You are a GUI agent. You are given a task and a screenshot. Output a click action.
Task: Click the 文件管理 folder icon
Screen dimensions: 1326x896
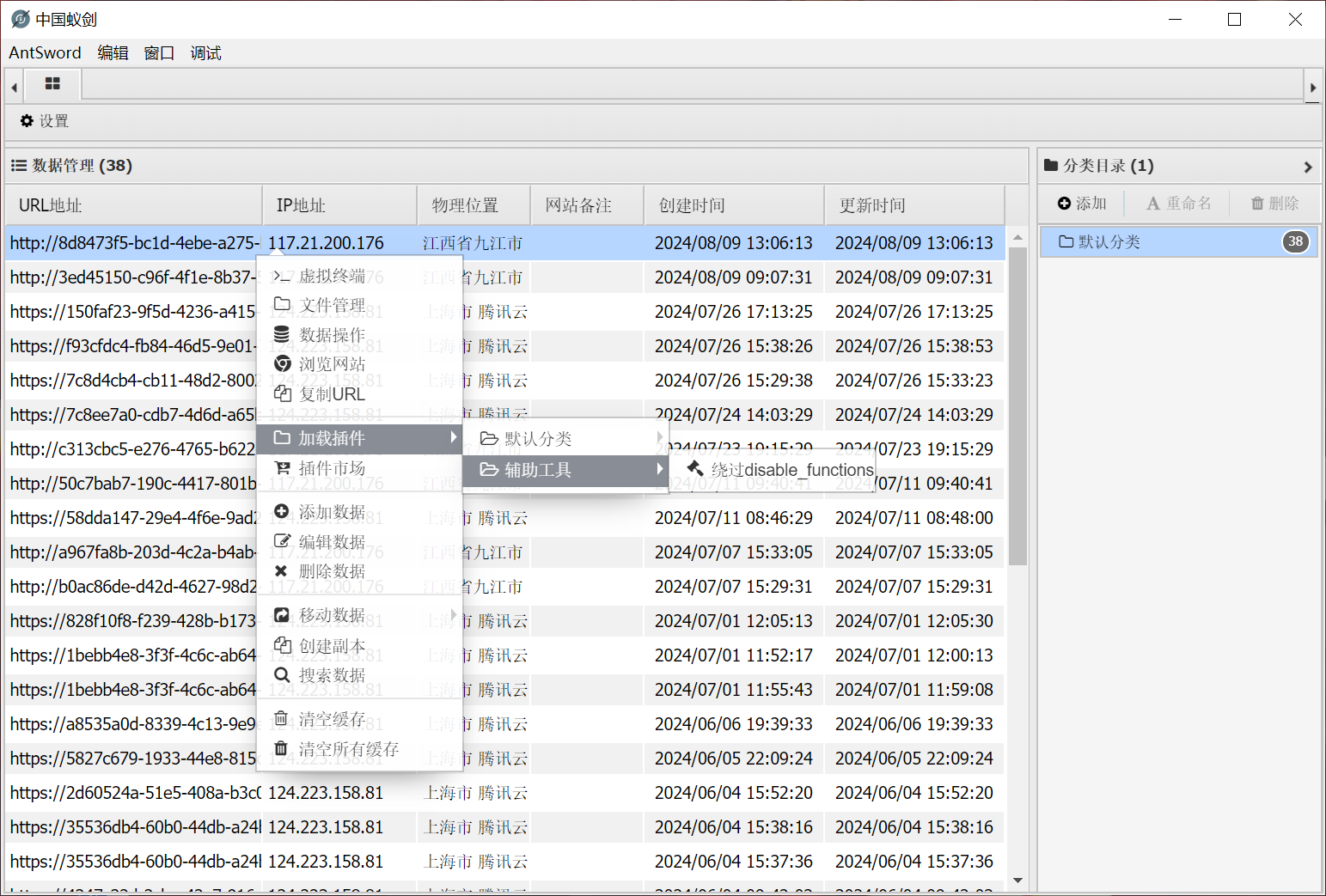click(282, 304)
